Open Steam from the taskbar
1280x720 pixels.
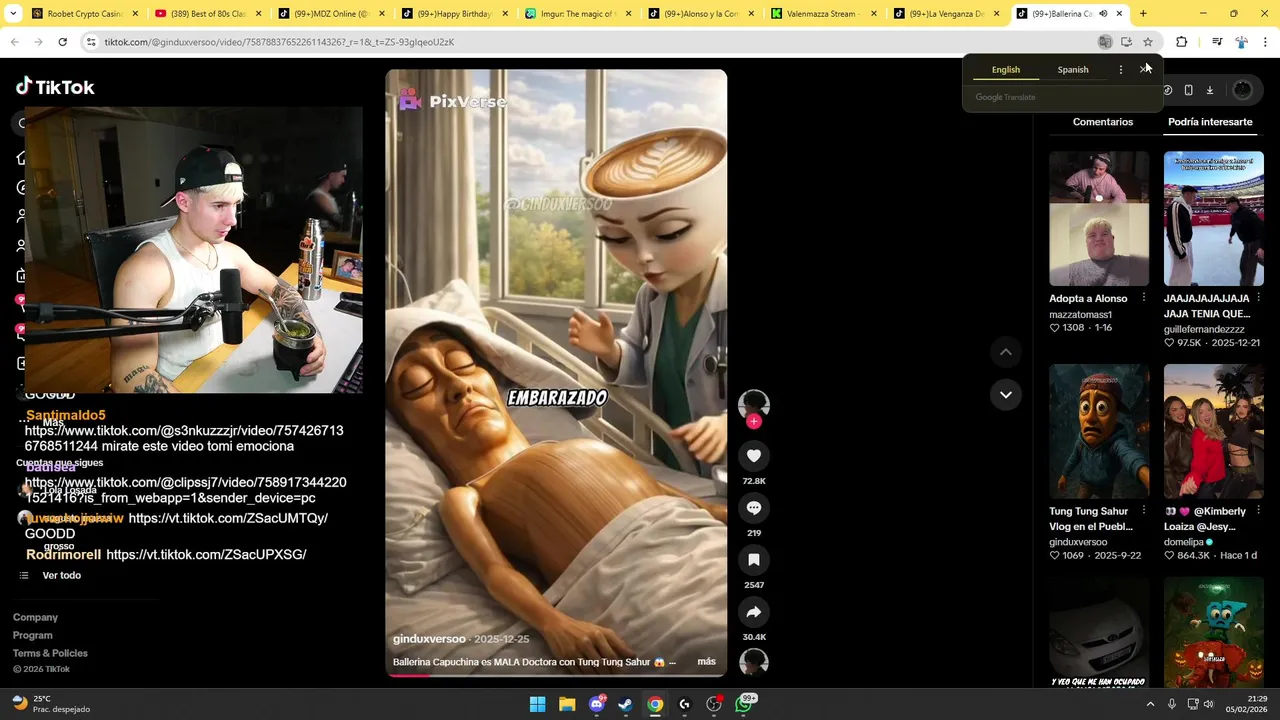pyautogui.click(x=625, y=704)
